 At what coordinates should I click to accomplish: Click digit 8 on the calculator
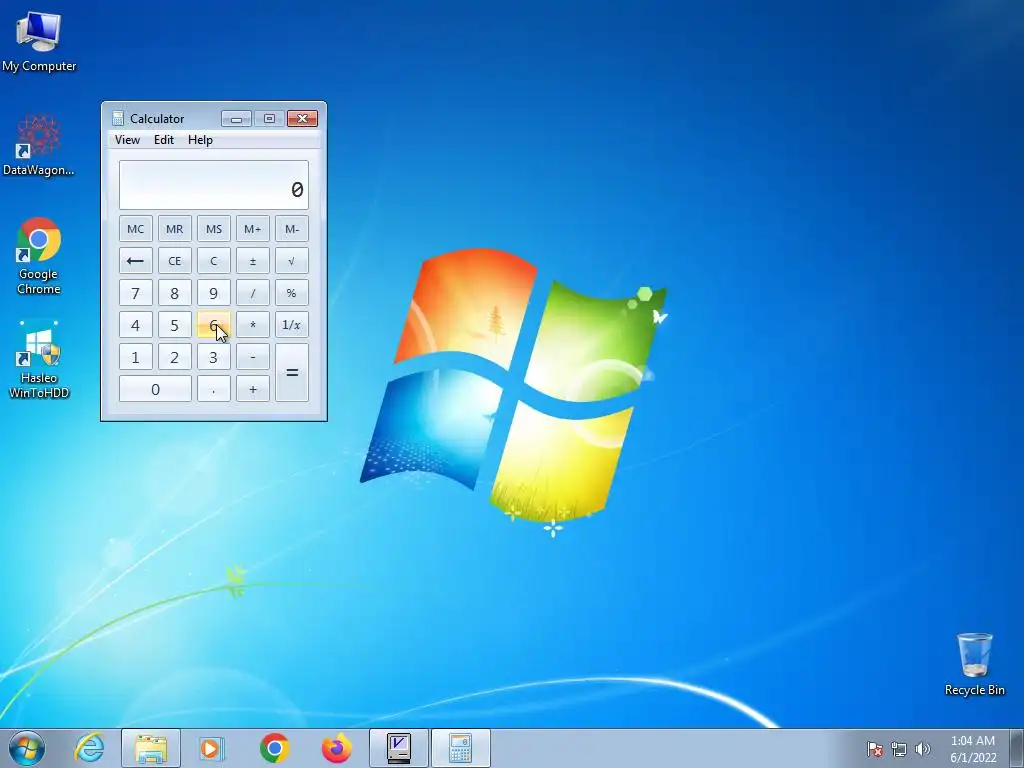click(174, 293)
